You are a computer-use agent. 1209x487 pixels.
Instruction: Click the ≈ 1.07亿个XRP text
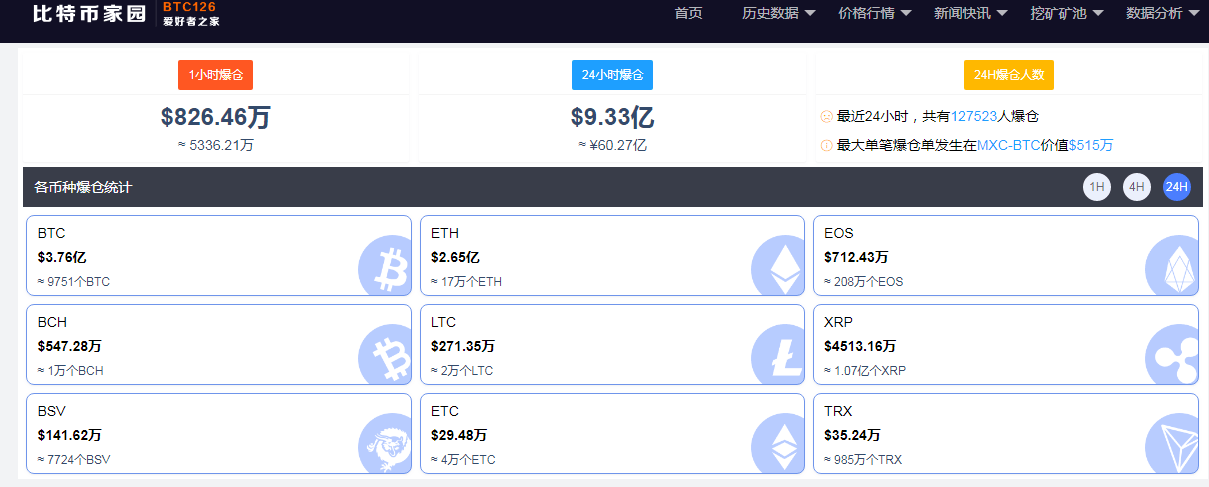866,371
